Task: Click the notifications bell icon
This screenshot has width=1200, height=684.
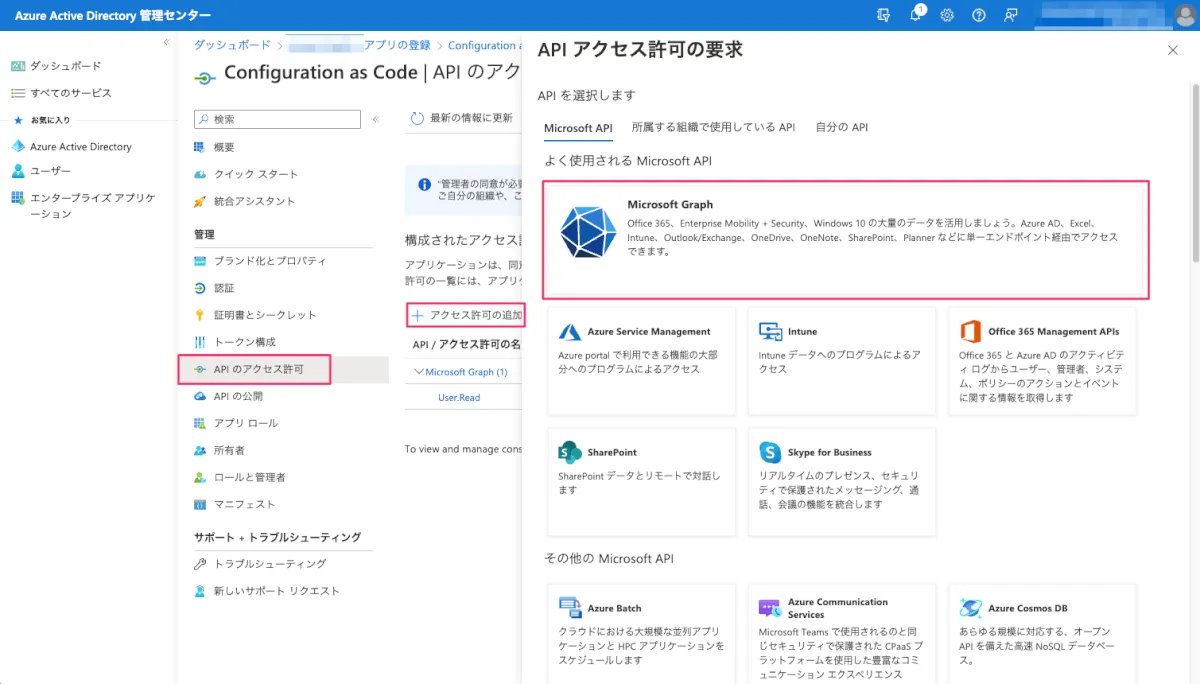Action: click(916, 15)
